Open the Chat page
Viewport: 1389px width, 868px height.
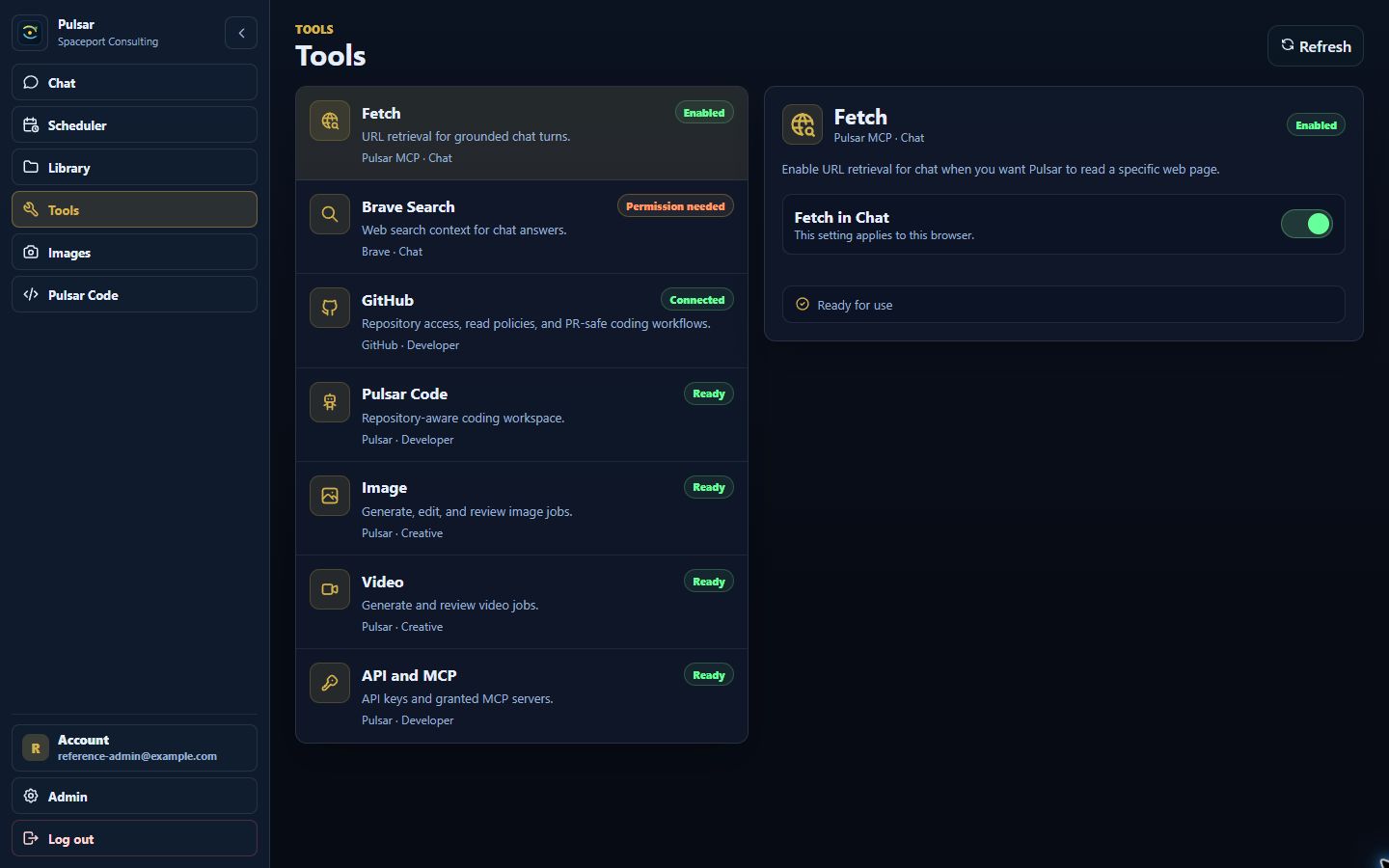point(134,82)
